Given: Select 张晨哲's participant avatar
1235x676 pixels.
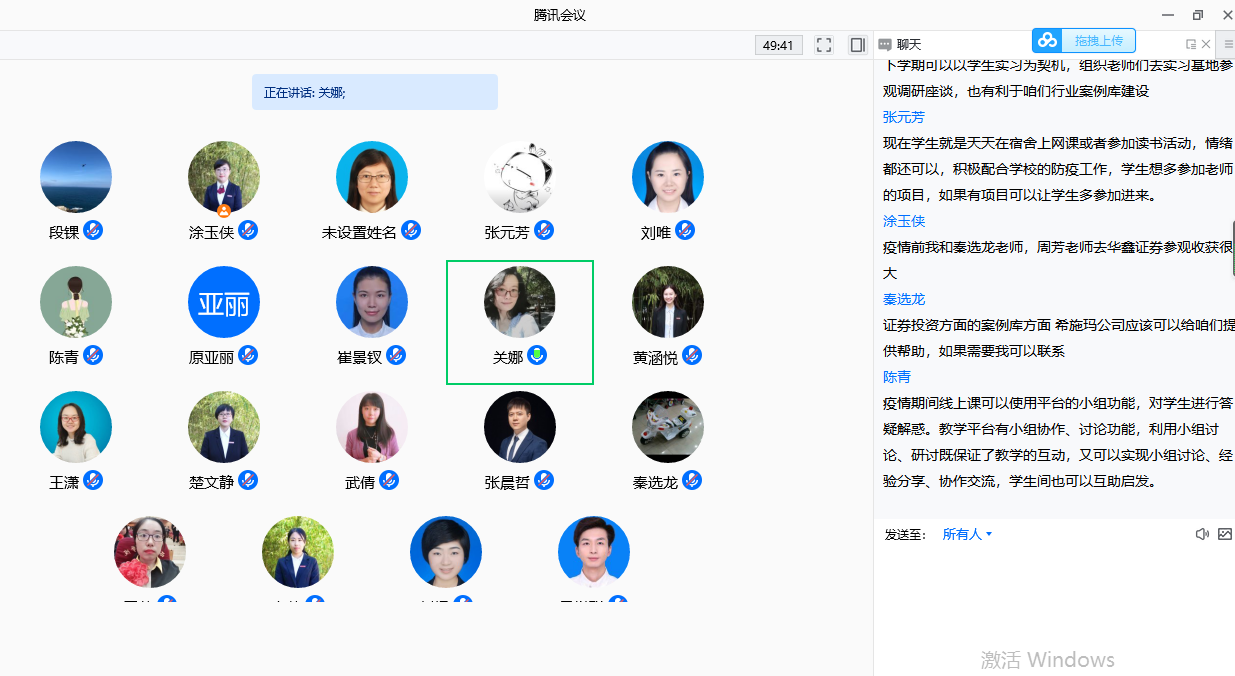Looking at the screenshot, I should coord(520,427).
